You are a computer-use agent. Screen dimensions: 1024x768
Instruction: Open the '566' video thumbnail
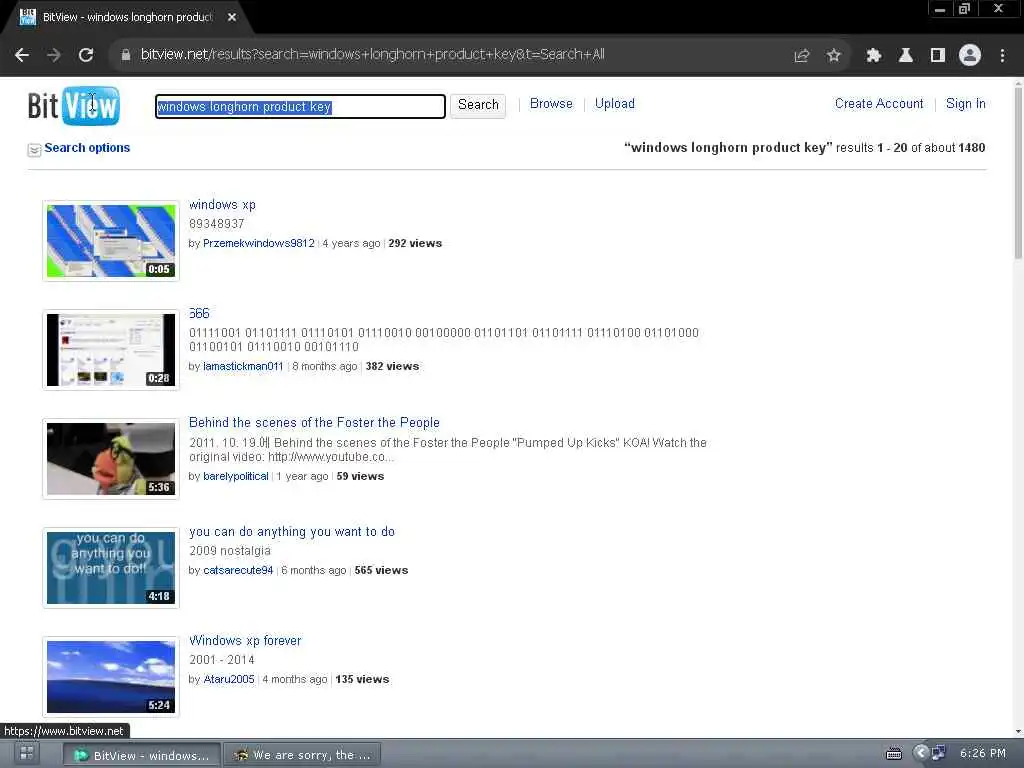click(111, 350)
